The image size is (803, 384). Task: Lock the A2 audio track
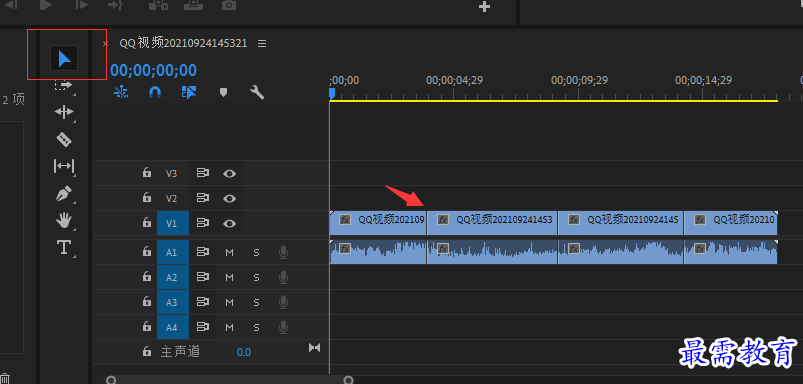tap(147, 276)
